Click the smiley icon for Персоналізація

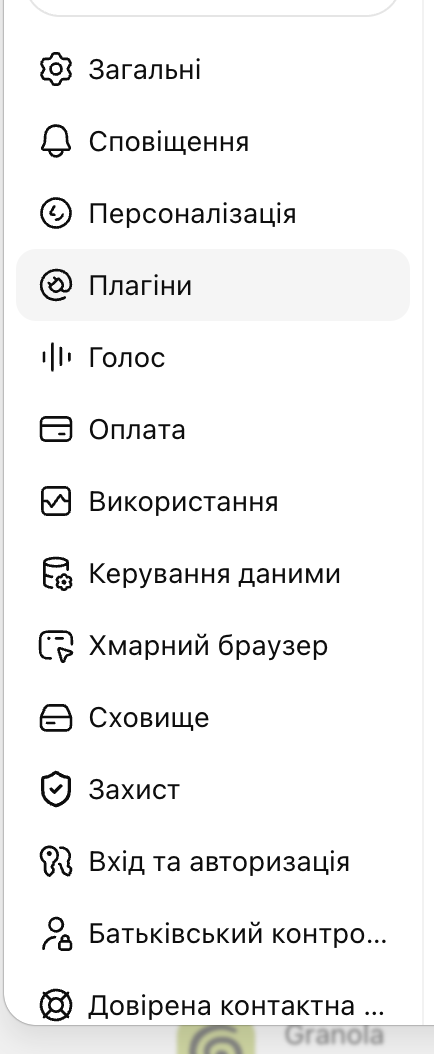pyautogui.click(x=56, y=214)
